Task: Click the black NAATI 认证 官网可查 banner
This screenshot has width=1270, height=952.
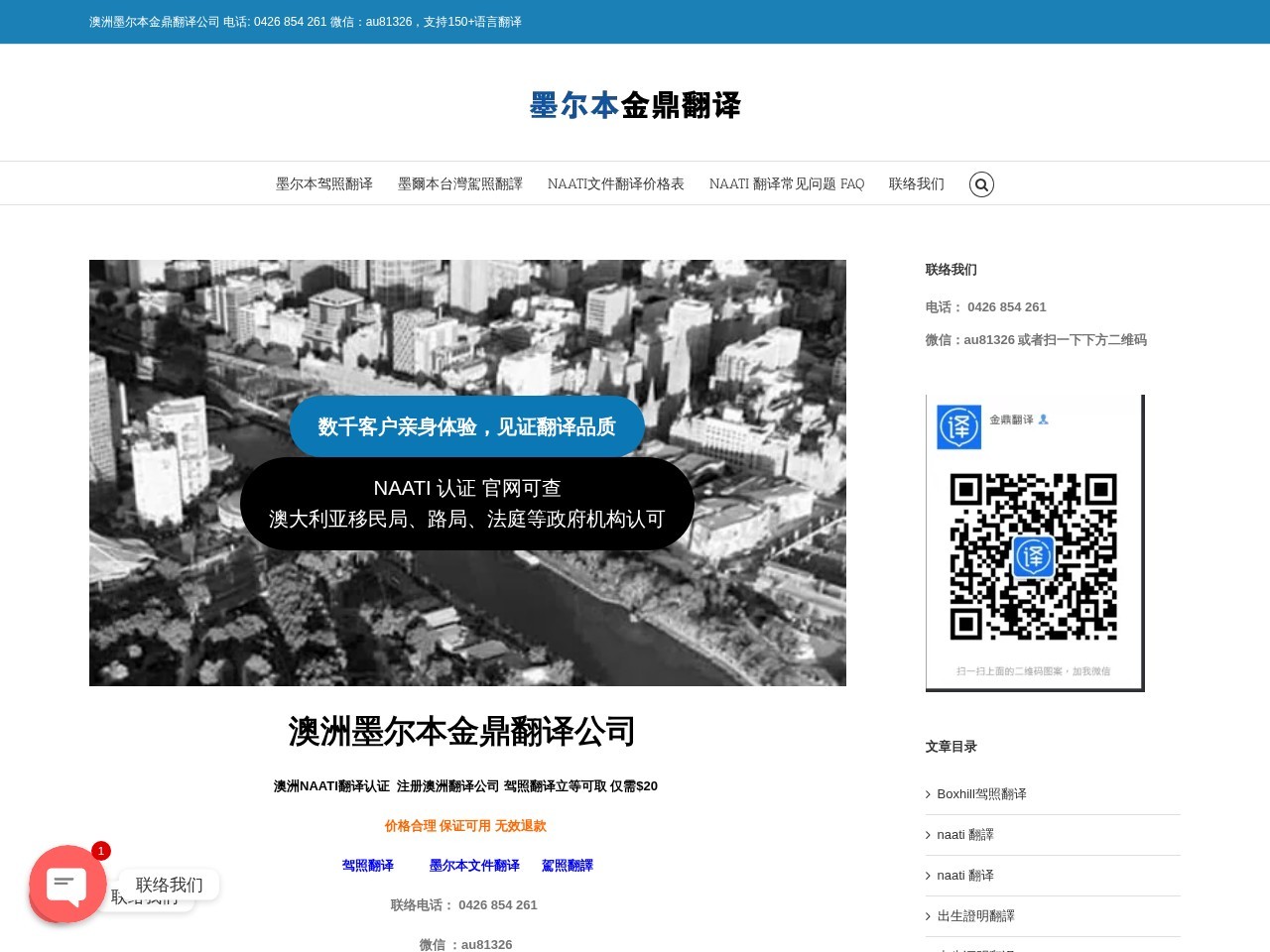Action: click(467, 504)
